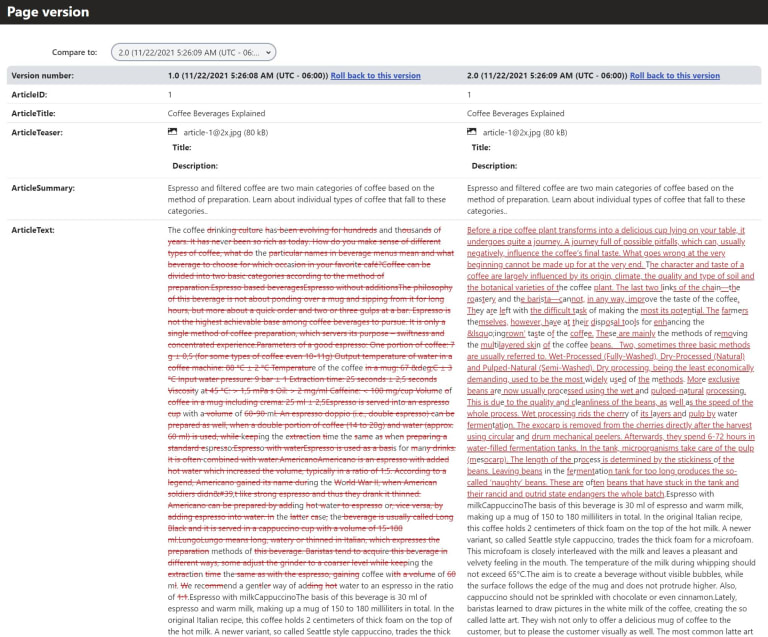Select Coffee Beverages Explained in version 2.0 column
The height and width of the screenshot is (637, 768).
coord(516,113)
